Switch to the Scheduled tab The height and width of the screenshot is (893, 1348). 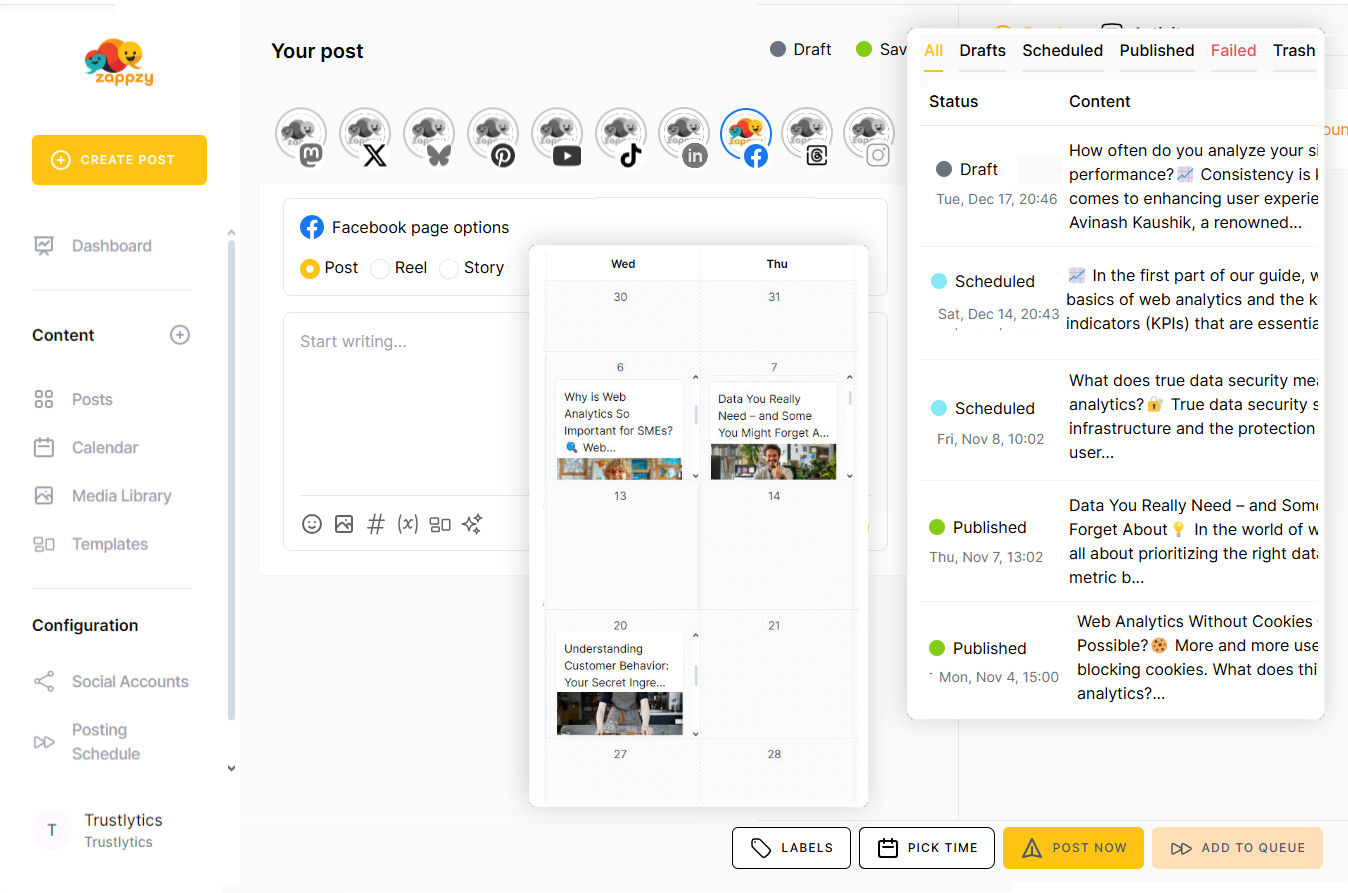point(1062,51)
